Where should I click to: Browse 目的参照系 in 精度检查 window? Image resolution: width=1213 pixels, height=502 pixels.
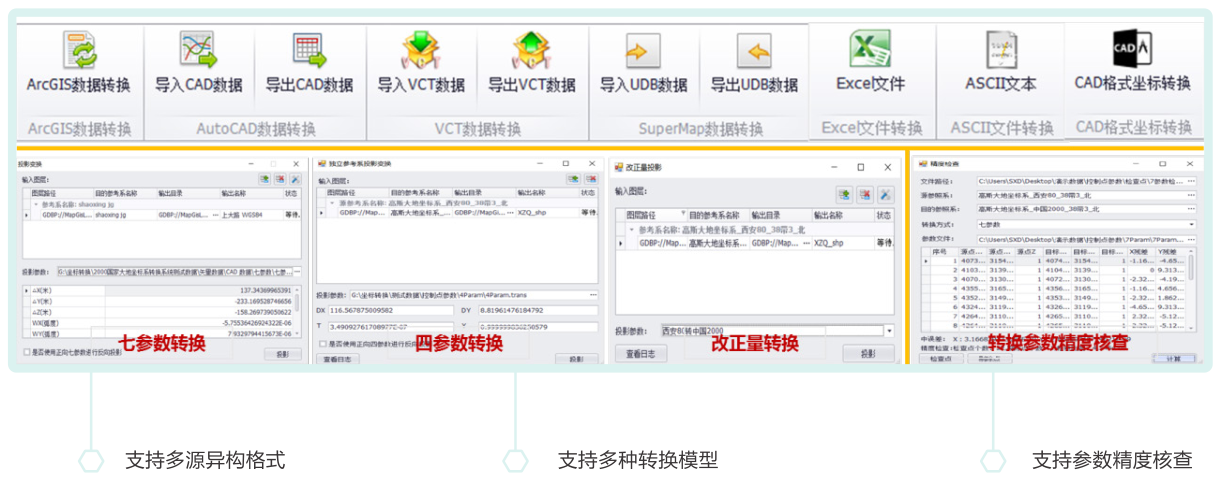click(1190, 209)
